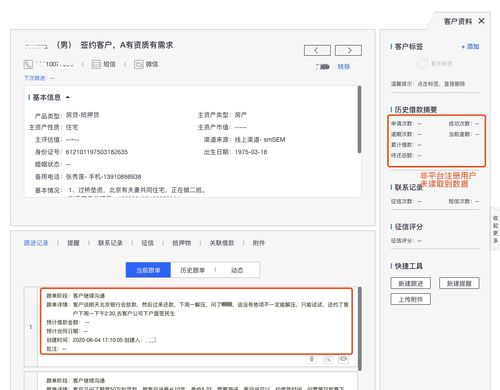This screenshot has width=500, height=390.
Task: Click the 住宅 asset property value
Action: (72, 127)
